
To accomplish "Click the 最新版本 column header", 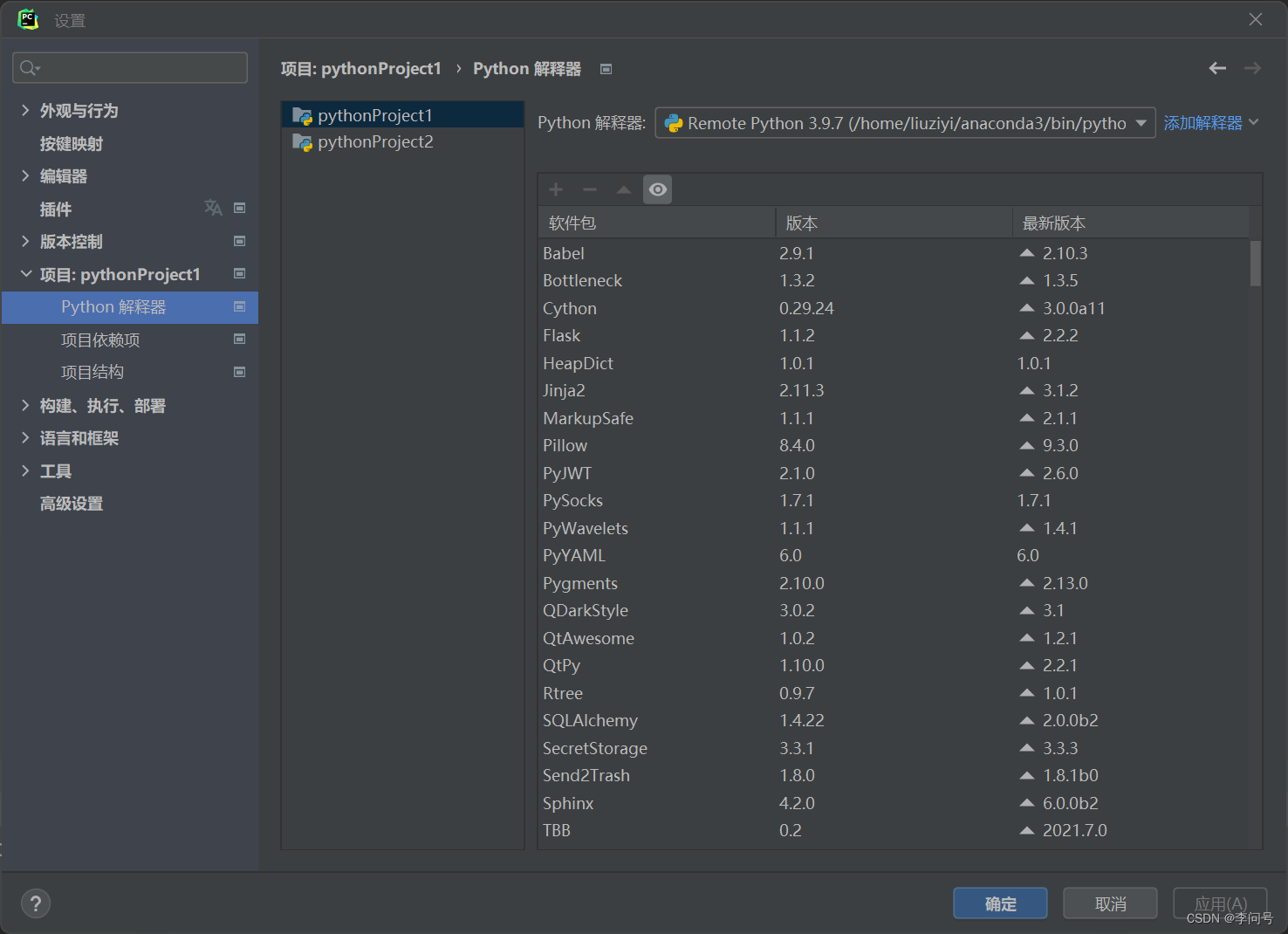I will pyautogui.click(x=1130, y=223).
